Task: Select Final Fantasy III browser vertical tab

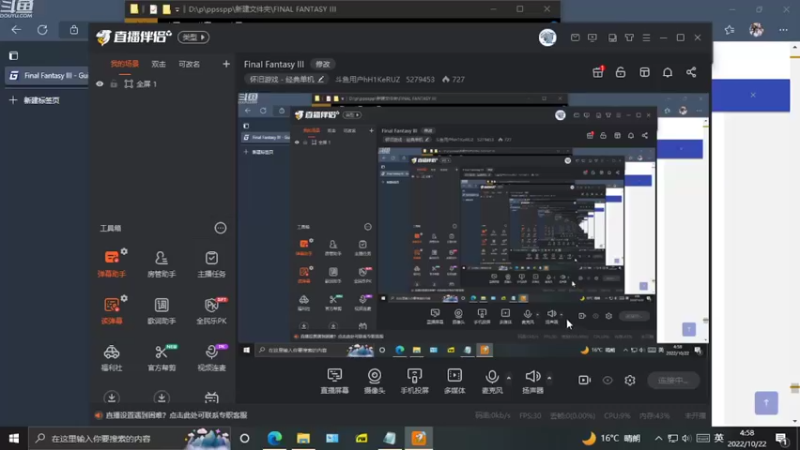Action: tap(48, 76)
